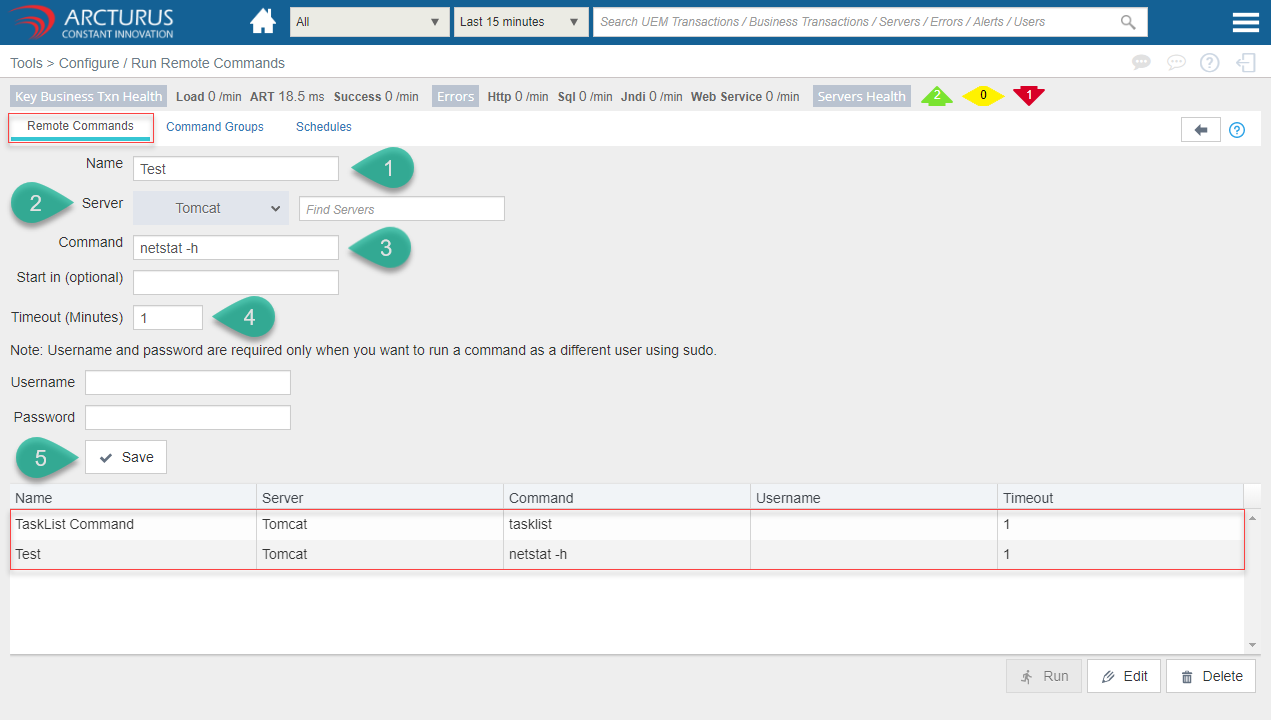1271x720 pixels.
Task: Click the green servers health arrow
Action: pos(937,96)
